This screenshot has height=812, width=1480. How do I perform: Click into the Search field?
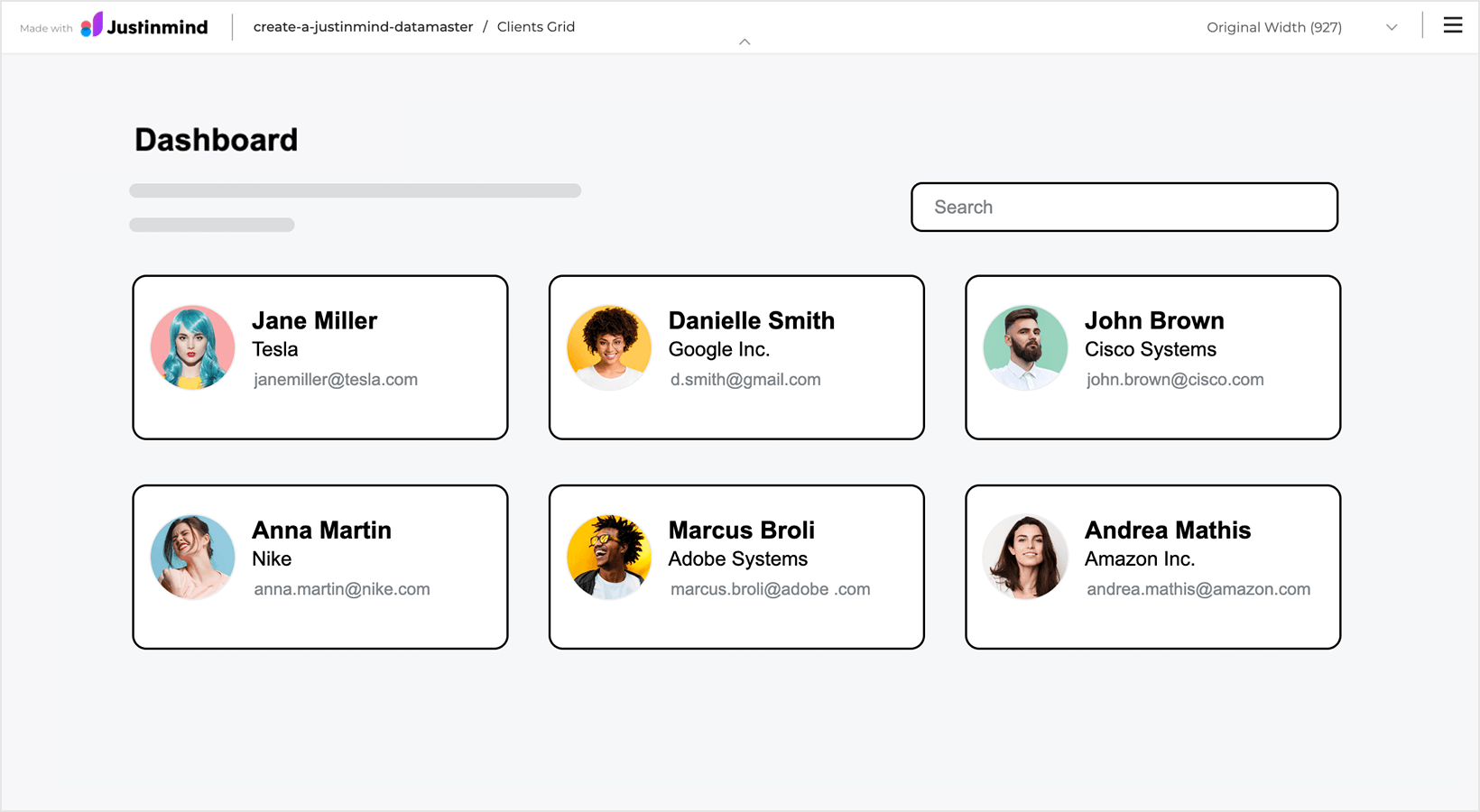coord(1124,208)
